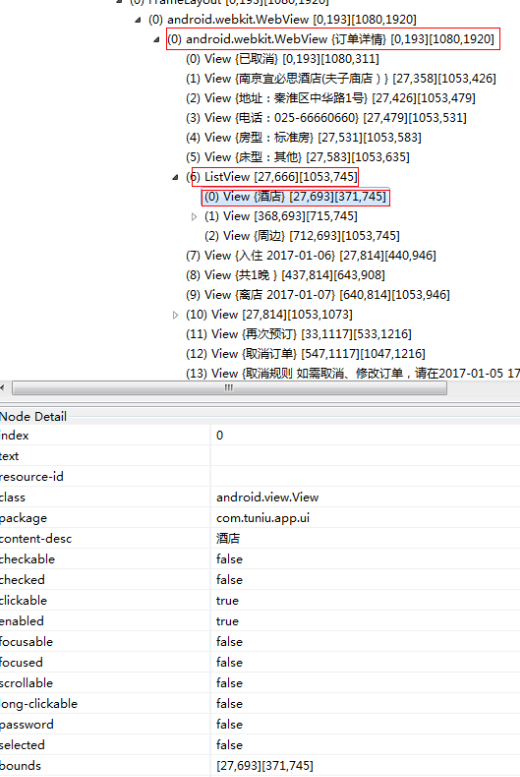Select the View 酒店 tree row
This screenshot has width=520, height=777.
[295, 197]
